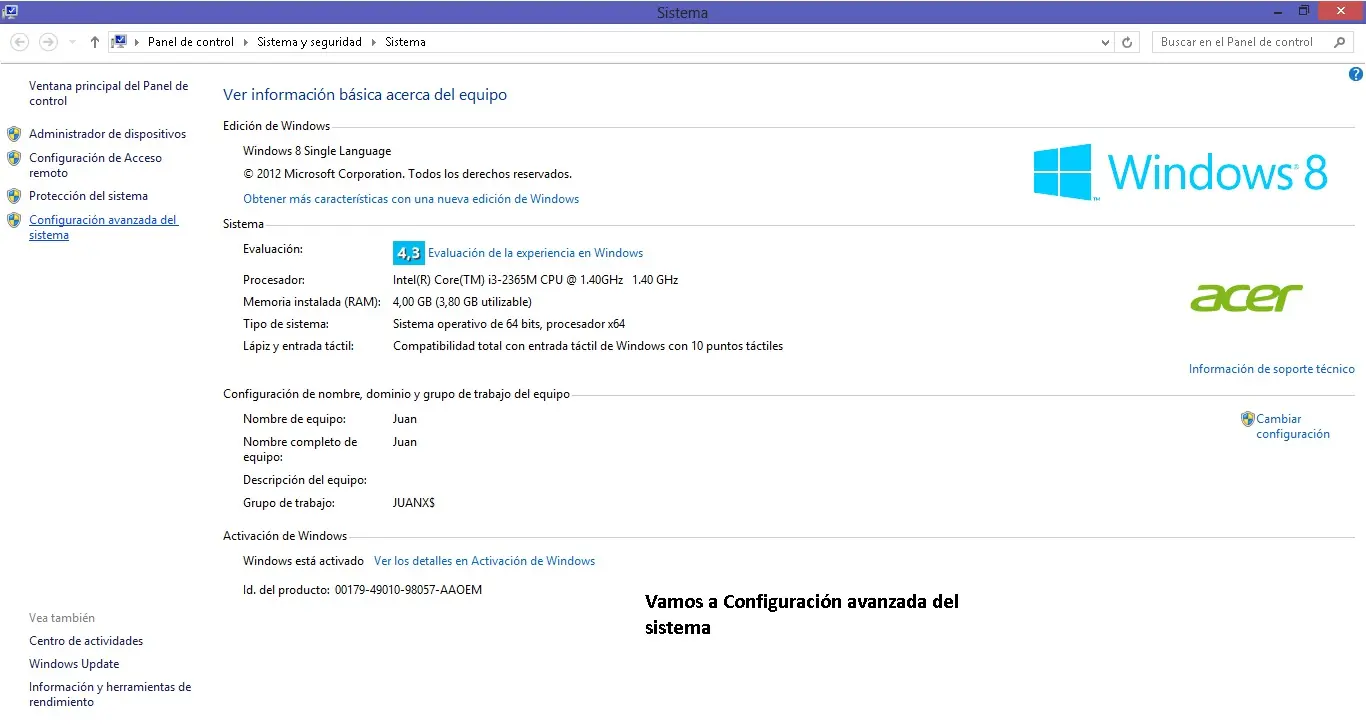Open Panel de control breadcrumb
The height and width of the screenshot is (728, 1366).
tap(191, 42)
